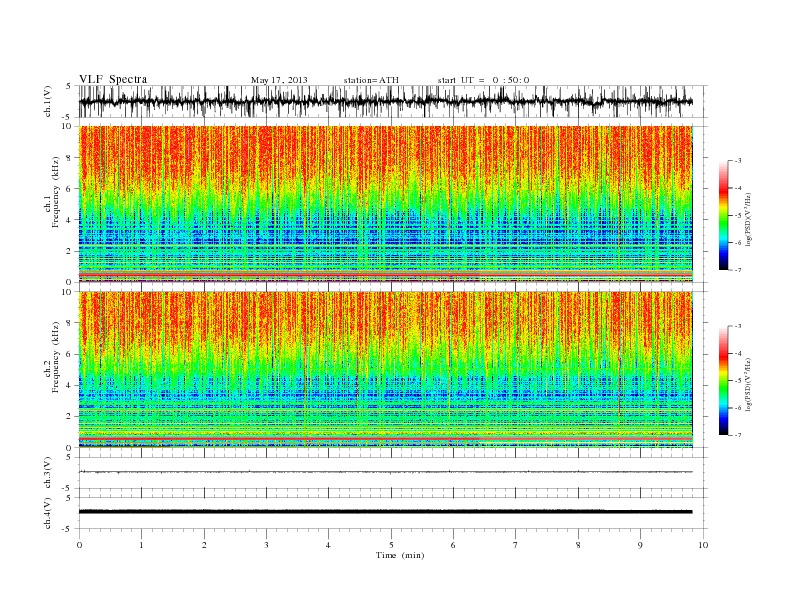Image resolution: width=792 pixels, height=612 pixels.
Task: Click the ch.2 spectrogram color bar
Action: tap(723, 381)
